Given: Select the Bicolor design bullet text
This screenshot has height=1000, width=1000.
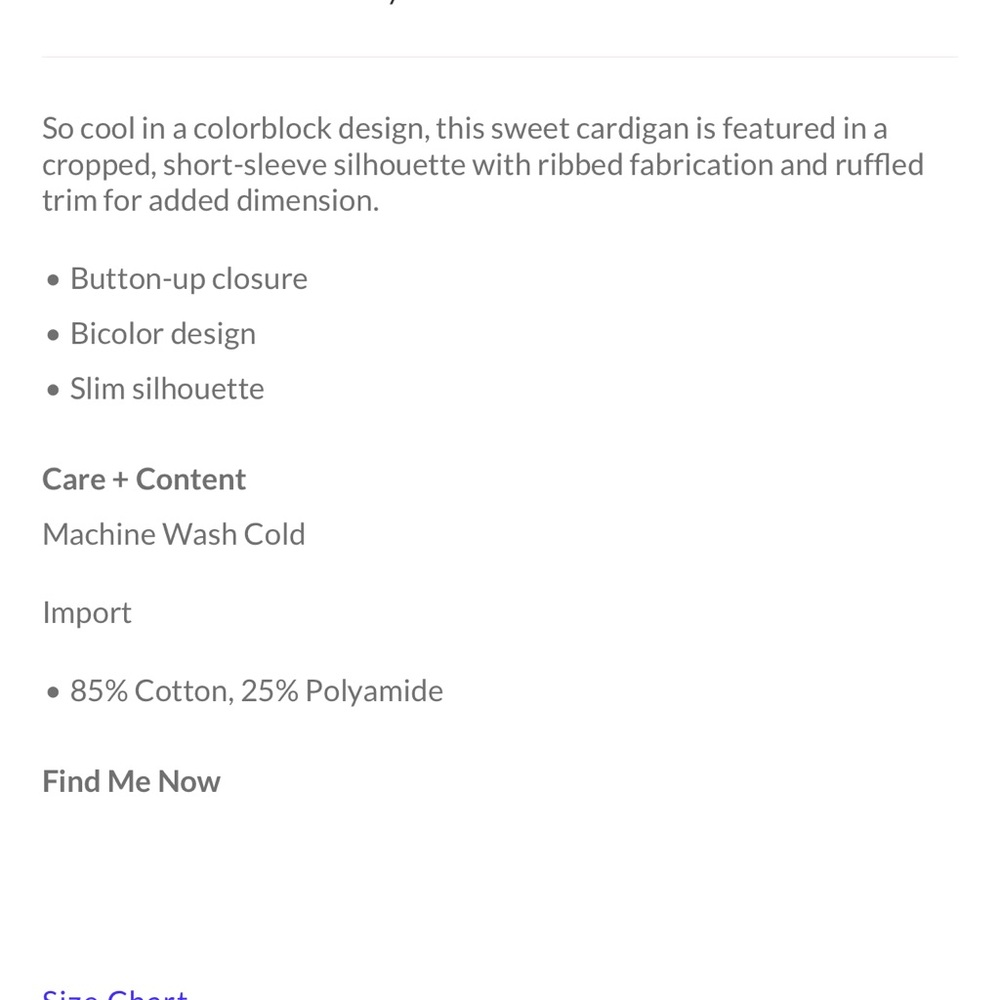Looking at the screenshot, I should (x=163, y=334).
